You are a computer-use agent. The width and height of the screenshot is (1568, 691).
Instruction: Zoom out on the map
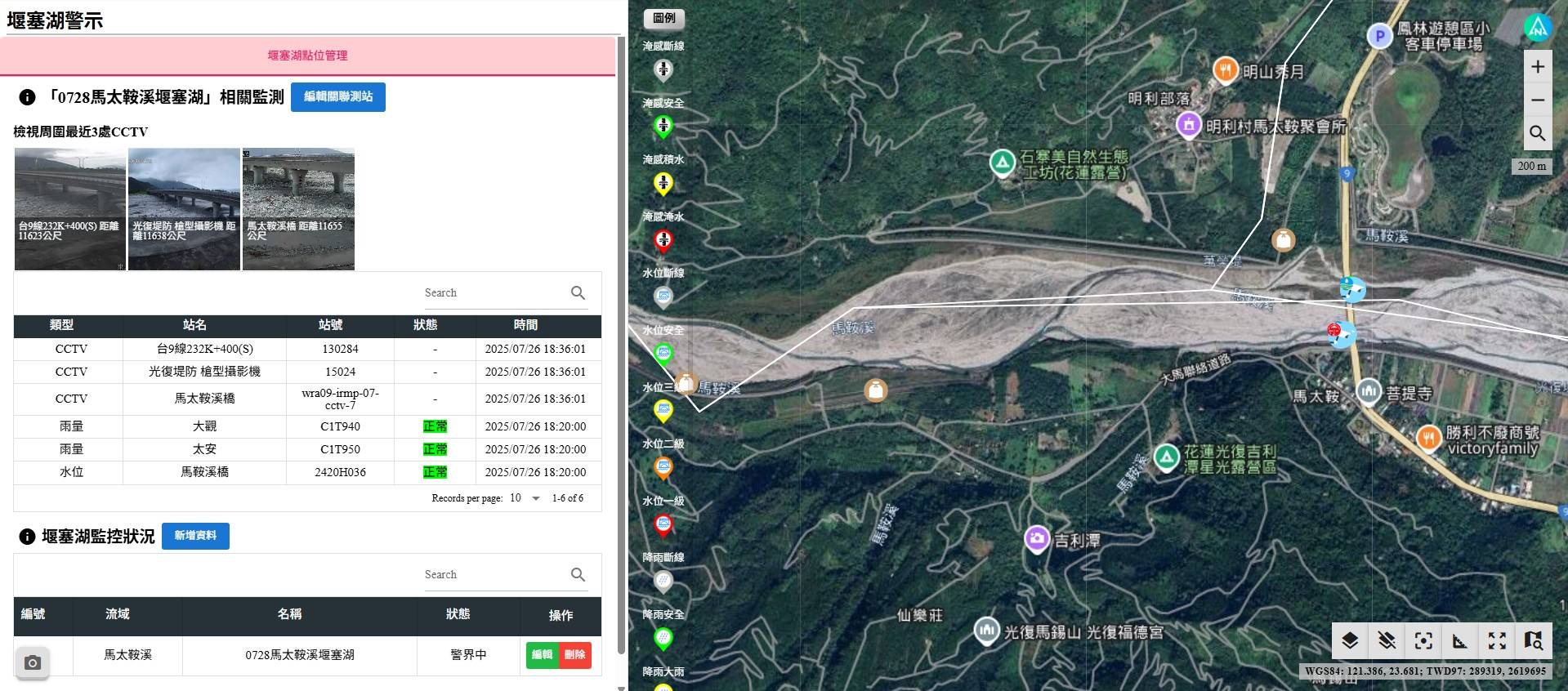[x=1537, y=100]
